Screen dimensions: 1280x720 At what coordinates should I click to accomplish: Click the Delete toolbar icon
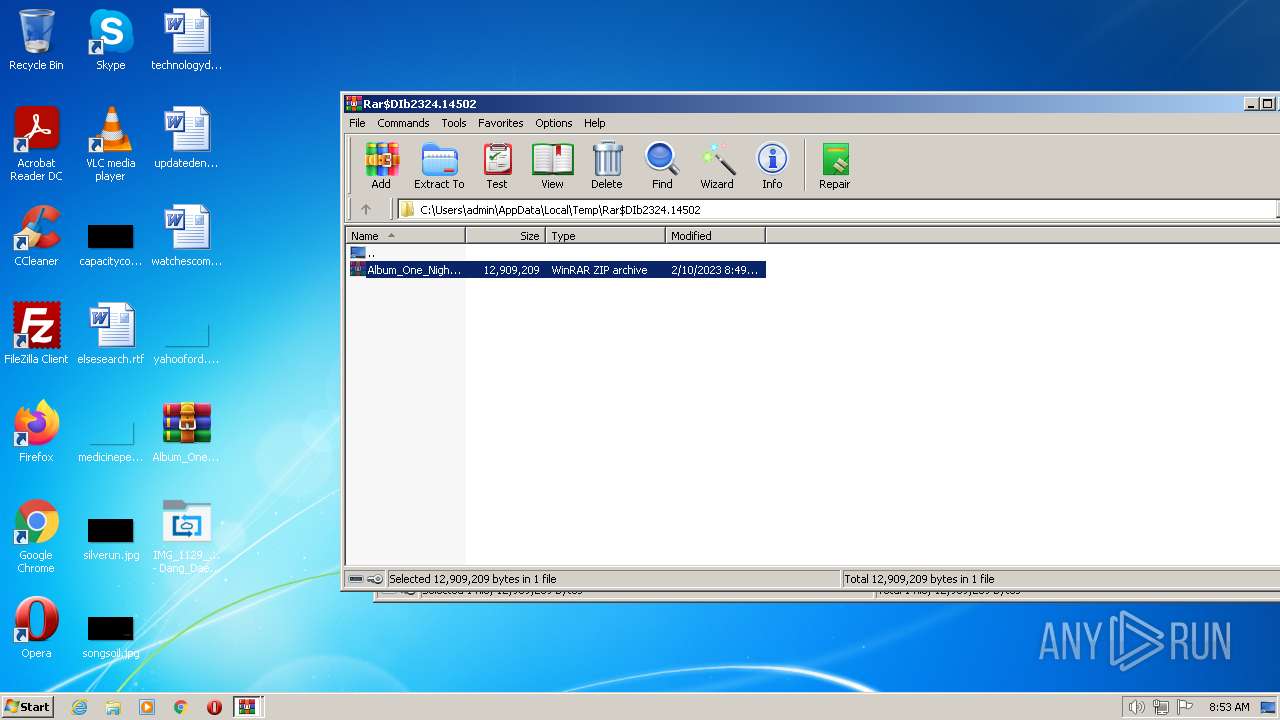606,166
